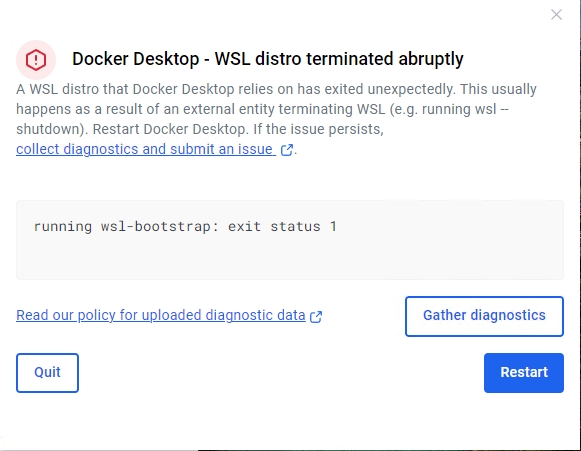Open collect diagnostics and submit an issue link

146,149
